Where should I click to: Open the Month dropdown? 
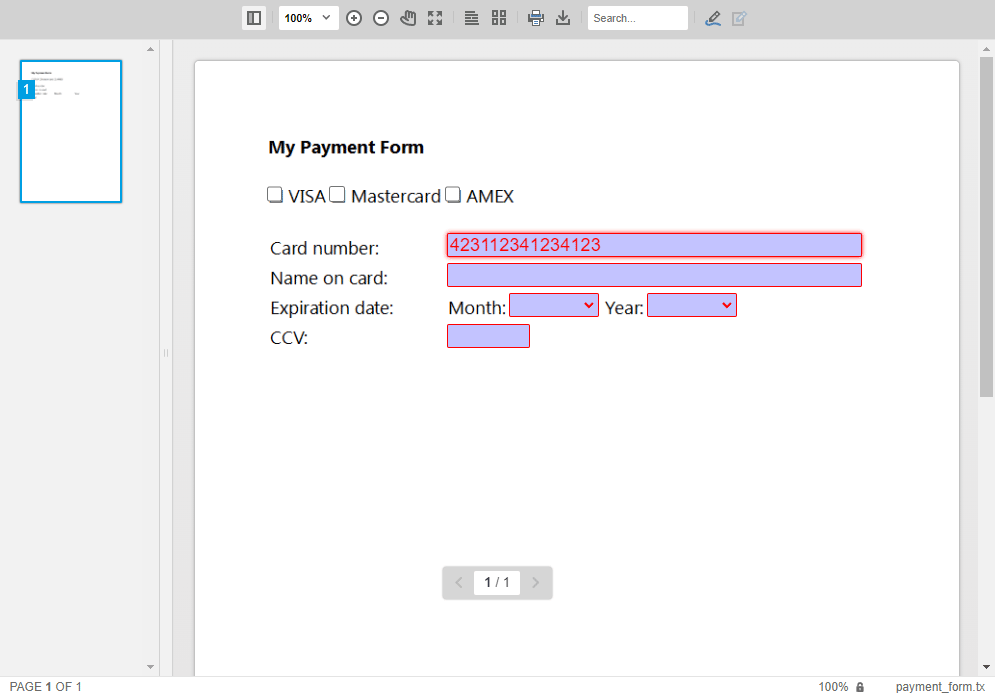[554, 305]
